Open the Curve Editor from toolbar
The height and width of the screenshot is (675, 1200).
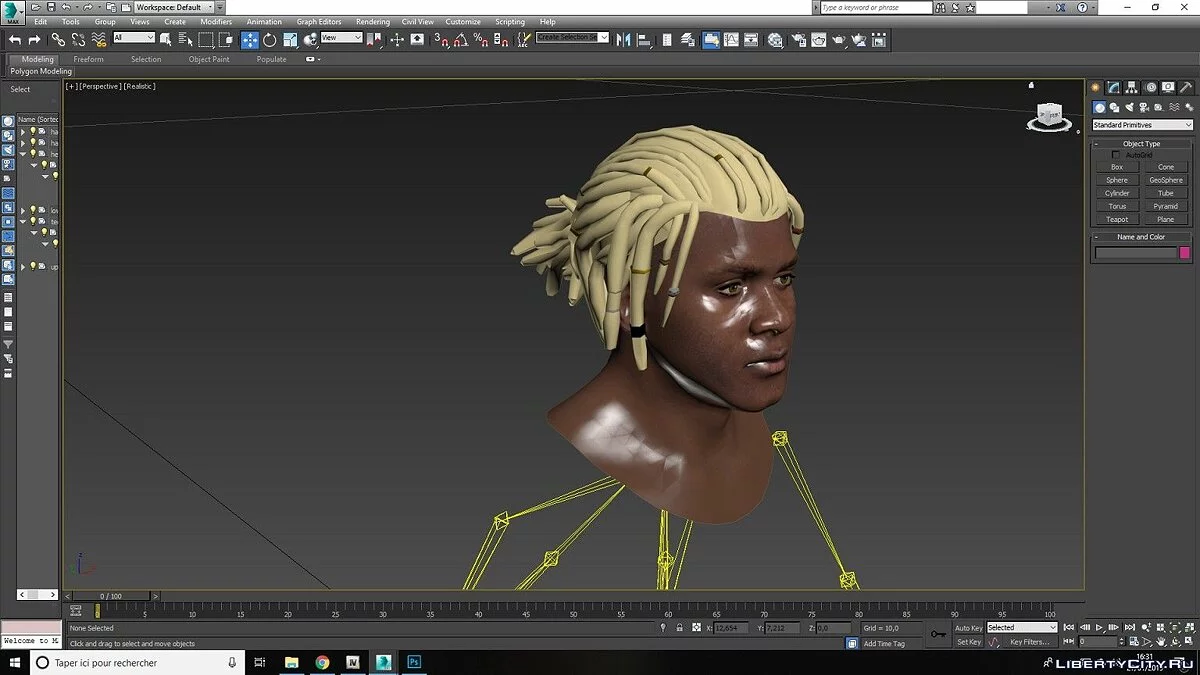[x=731, y=40]
